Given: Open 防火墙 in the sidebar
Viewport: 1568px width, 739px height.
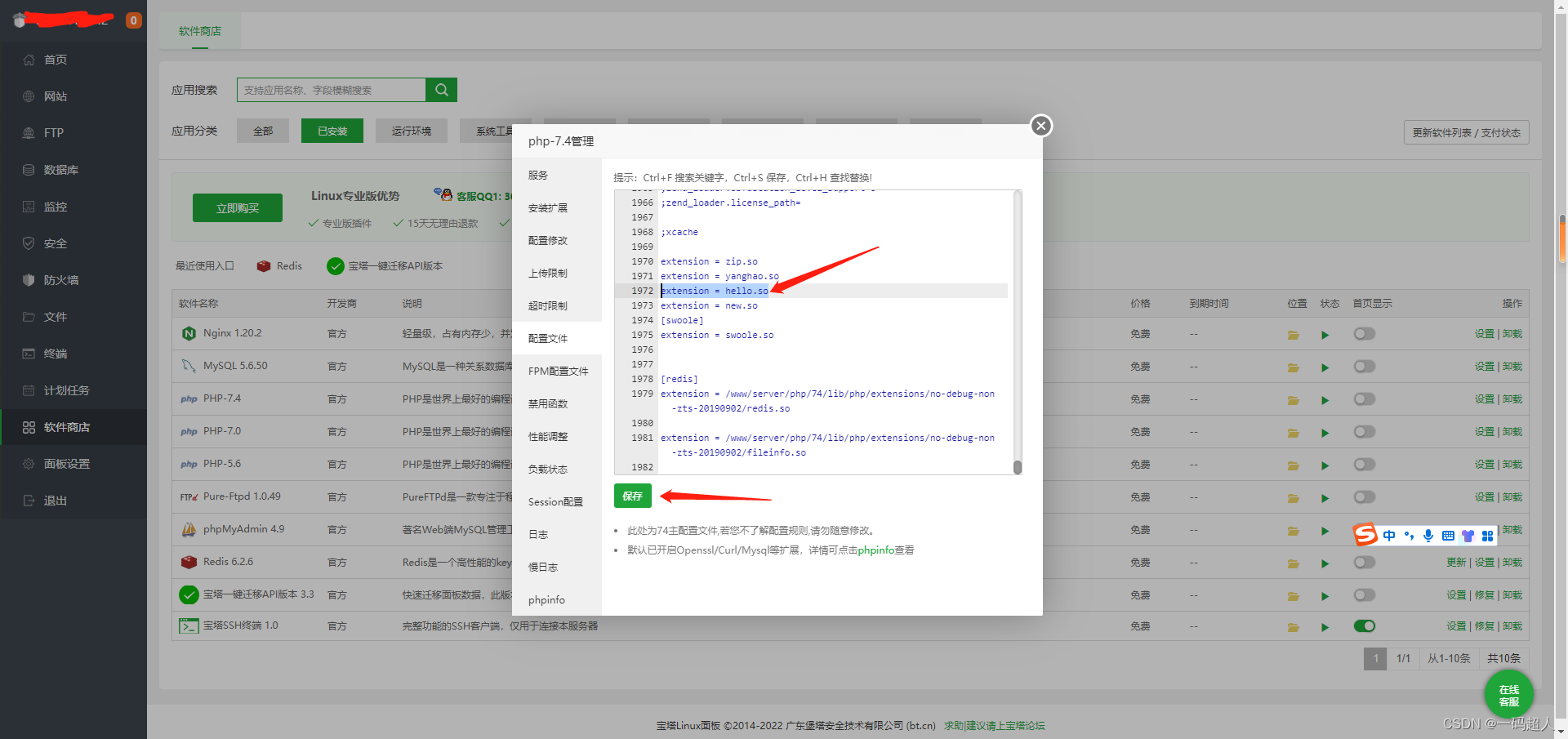Looking at the screenshot, I should coord(73,280).
